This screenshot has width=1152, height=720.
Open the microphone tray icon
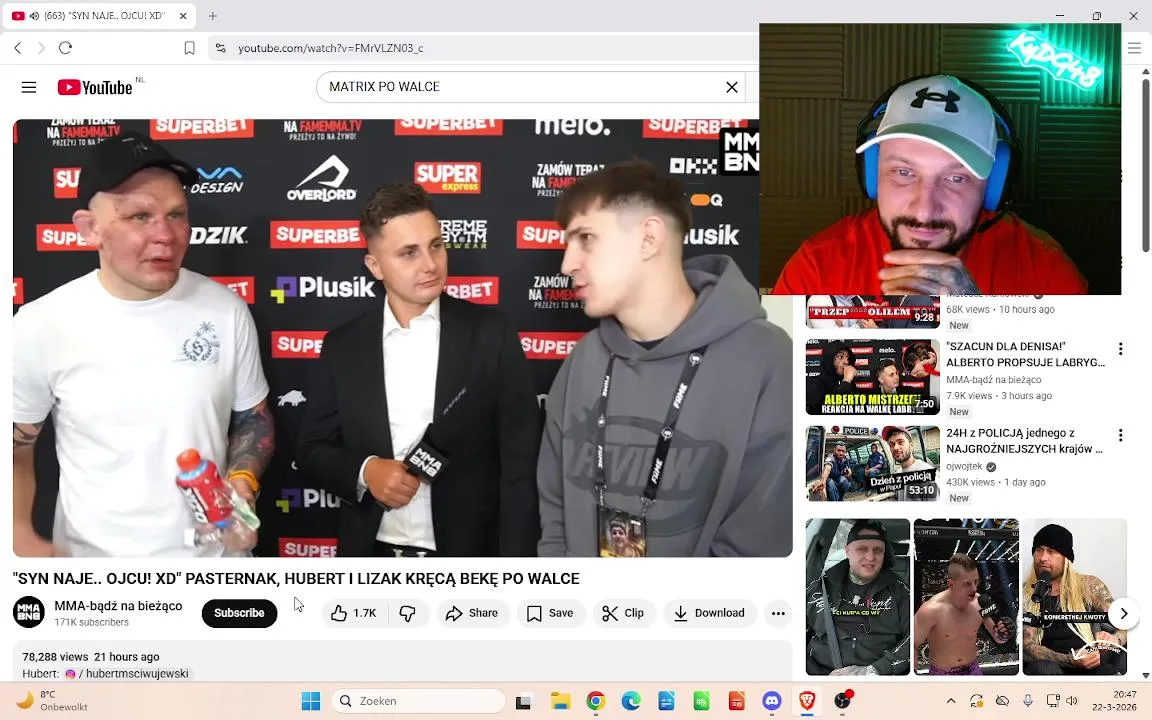pos(1028,701)
